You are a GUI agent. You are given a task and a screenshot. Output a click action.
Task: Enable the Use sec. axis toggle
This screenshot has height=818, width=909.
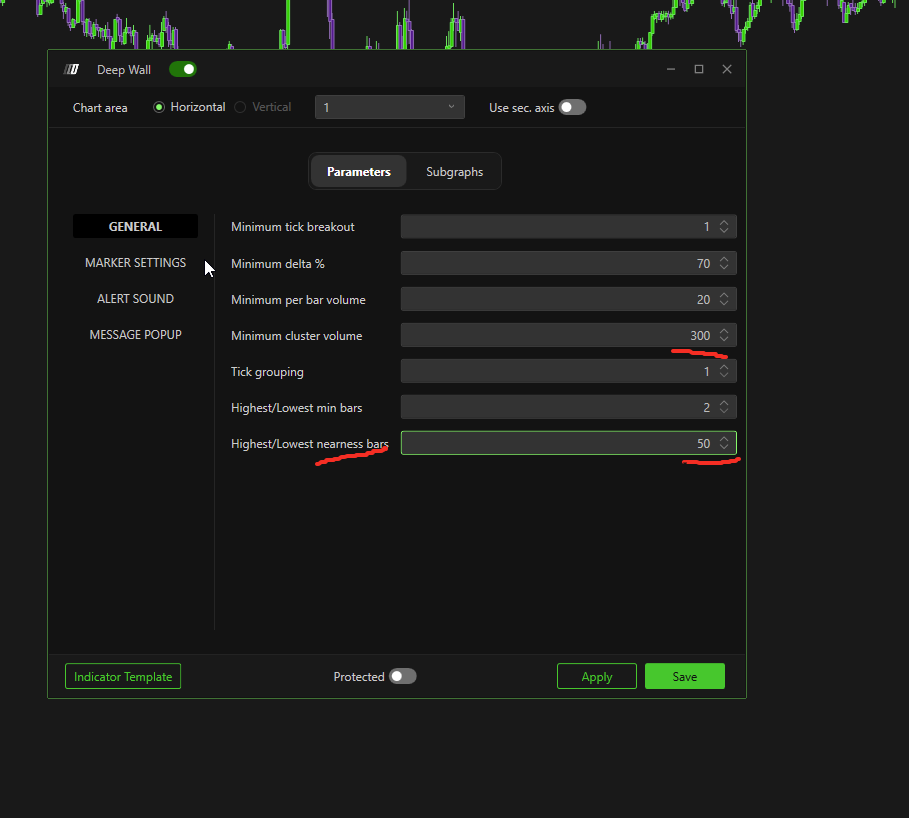coord(572,107)
